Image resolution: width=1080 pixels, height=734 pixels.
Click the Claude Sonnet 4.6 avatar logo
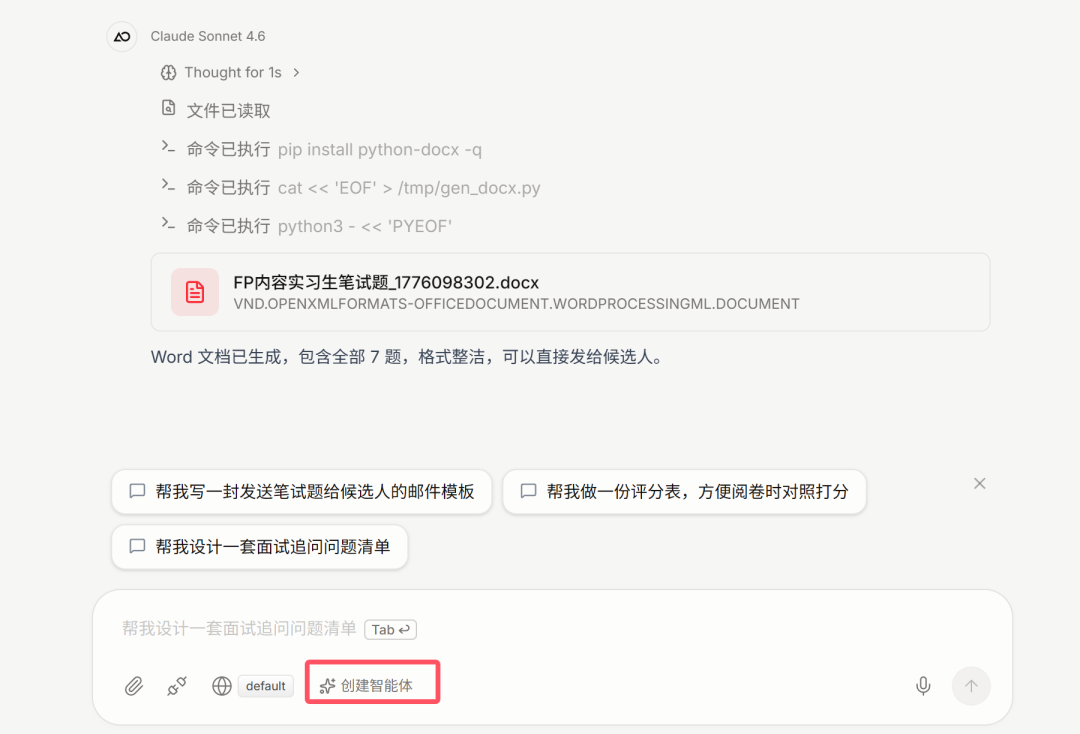point(122,36)
